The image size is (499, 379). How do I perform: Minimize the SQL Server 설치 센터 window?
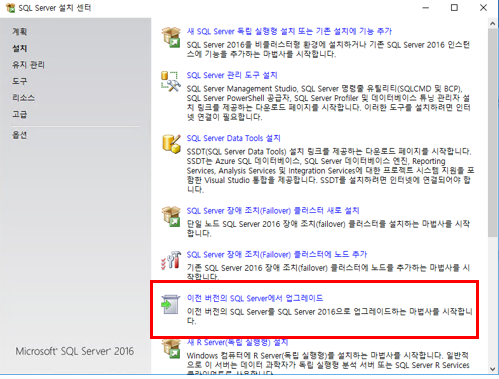tap(426, 8)
